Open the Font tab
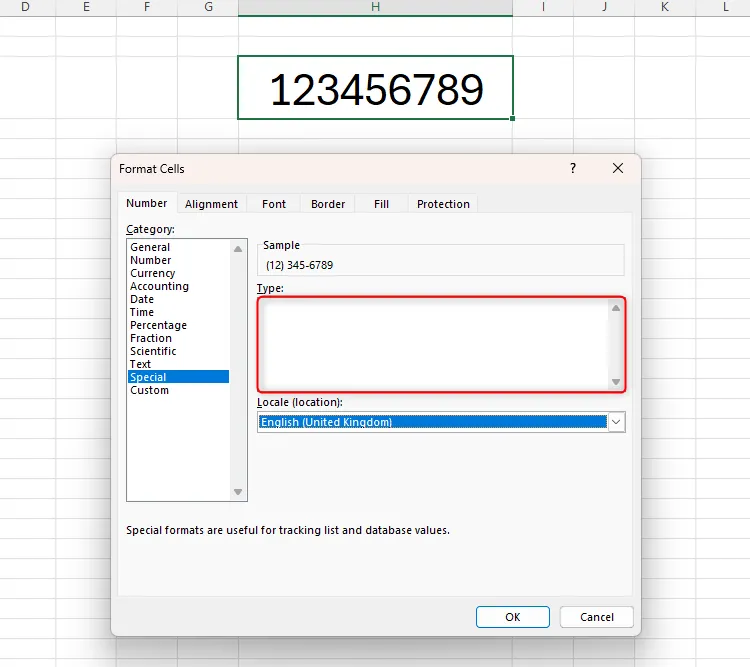This screenshot has height=667, width=750. [x=274, y=204]
